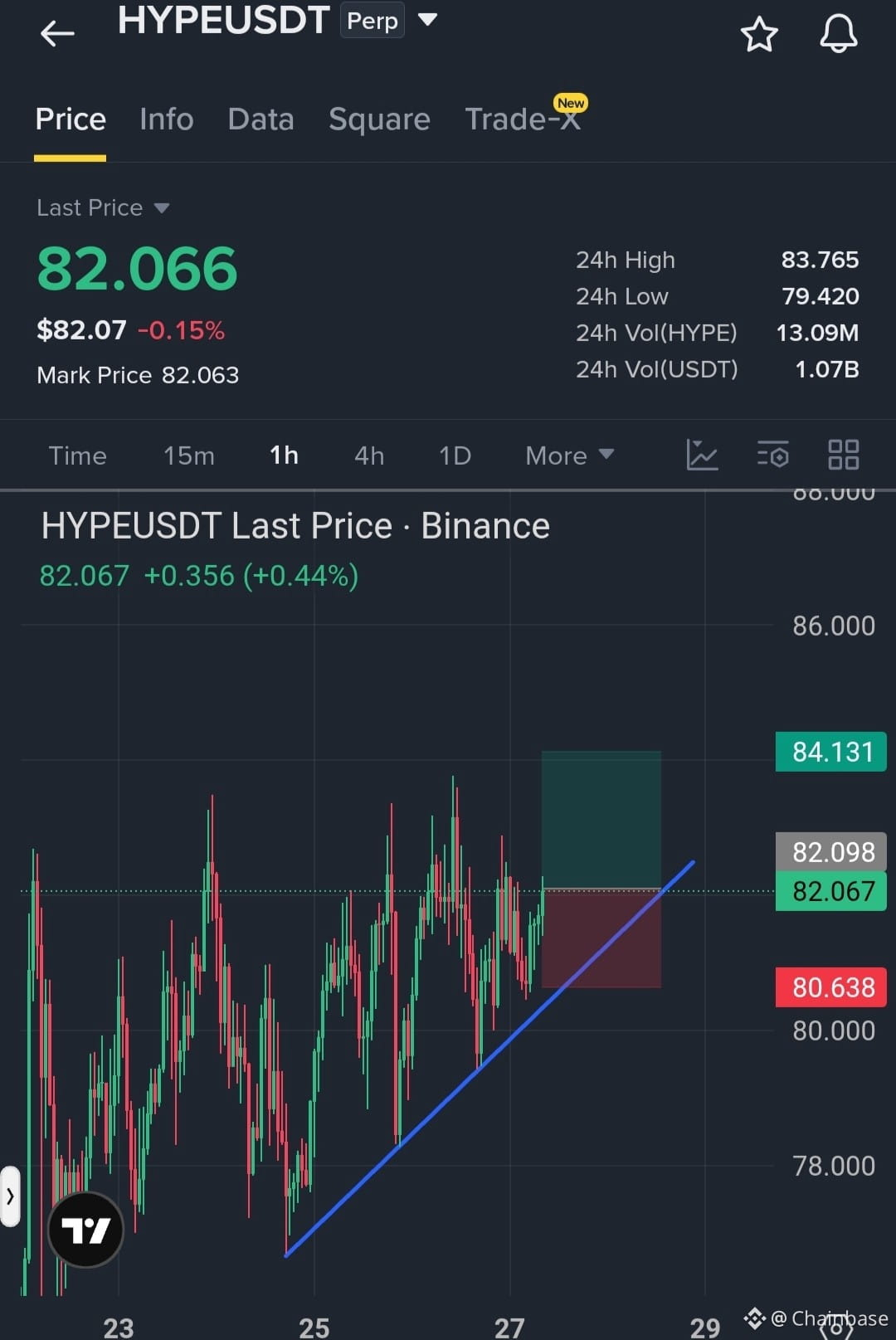Screen dimensions: 896x1340
Task: Tap the 24h High value 83.765
Action: coord(820,260)
